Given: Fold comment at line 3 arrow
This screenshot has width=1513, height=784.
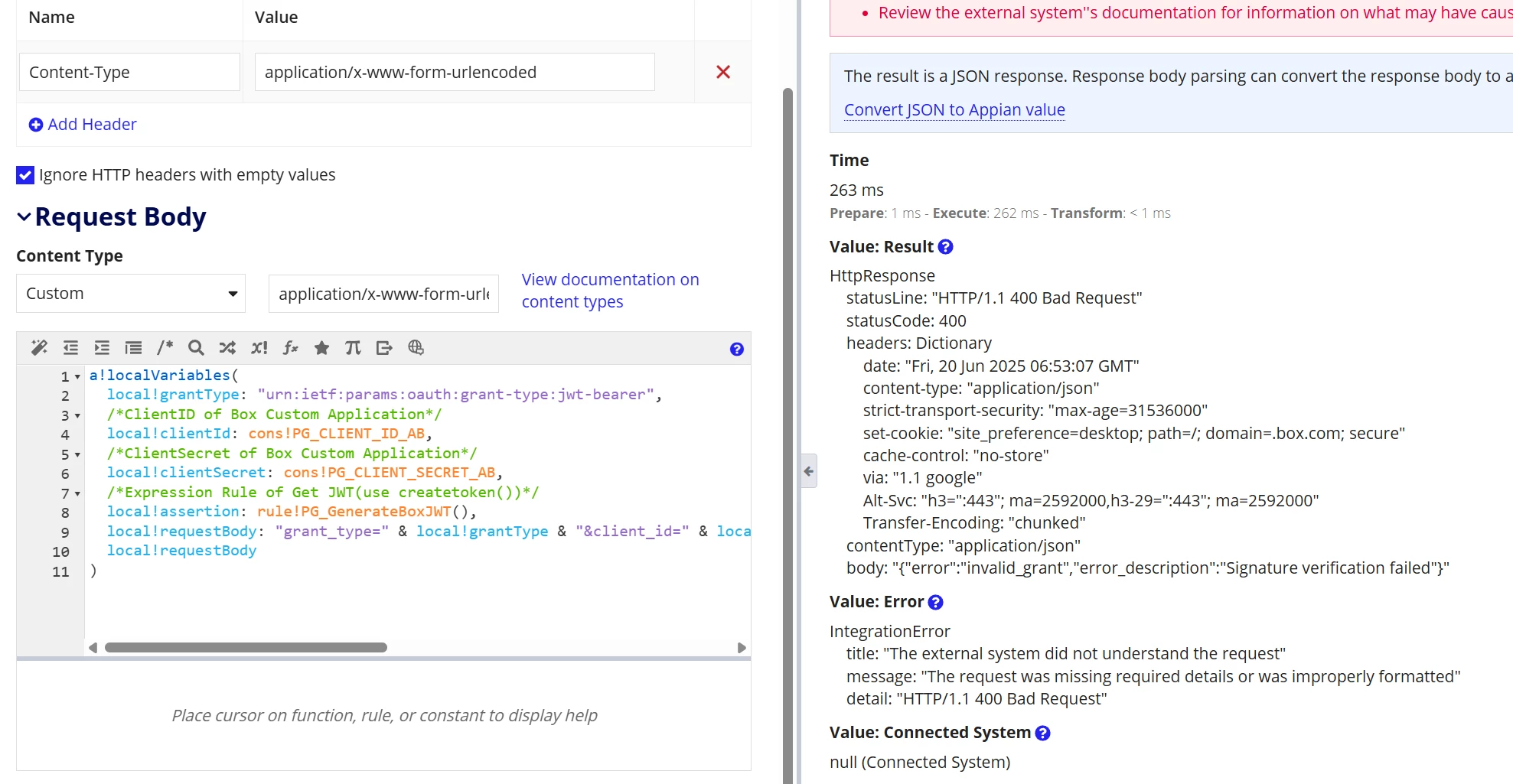Looking at the screenshot, I should coord(77,416).
